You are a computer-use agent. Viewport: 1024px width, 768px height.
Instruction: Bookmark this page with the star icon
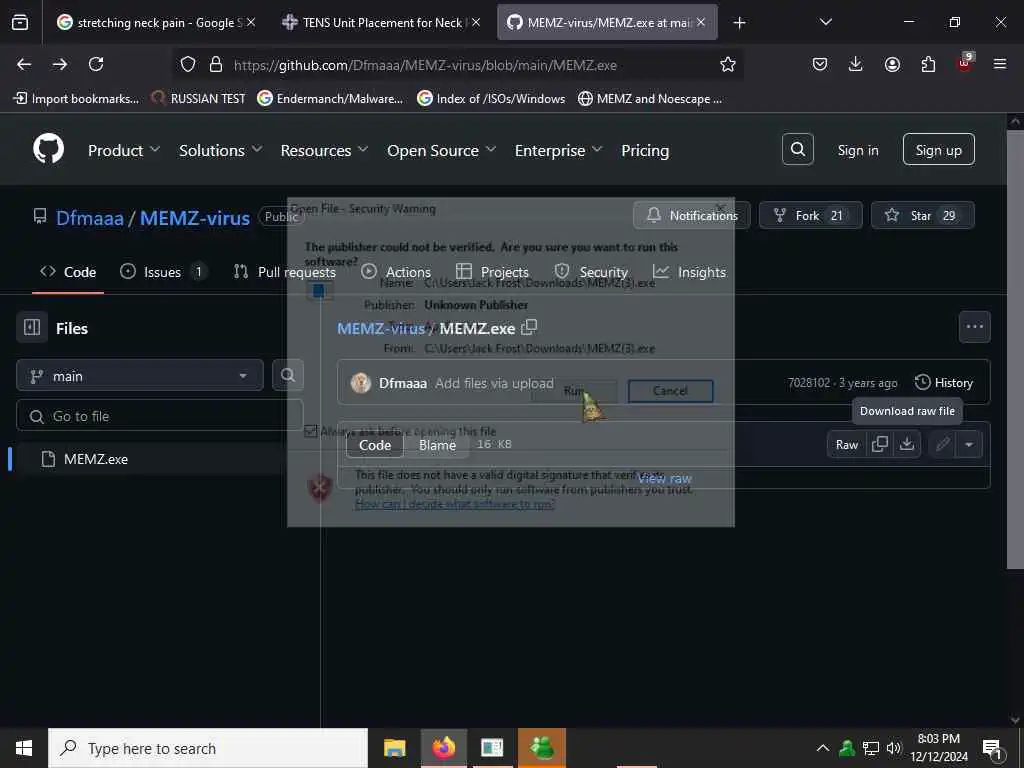coord(728,64)
